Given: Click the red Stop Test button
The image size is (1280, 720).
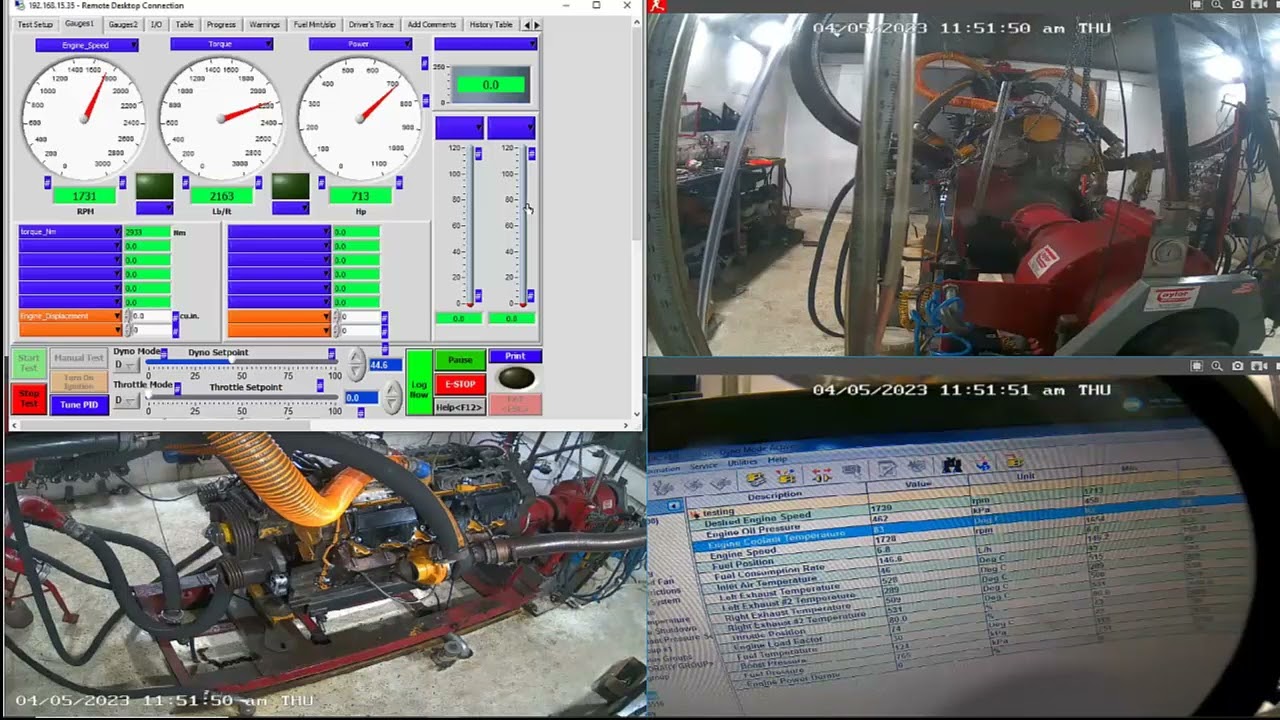Looking at the screenshot, I should [x=28, y=399].
